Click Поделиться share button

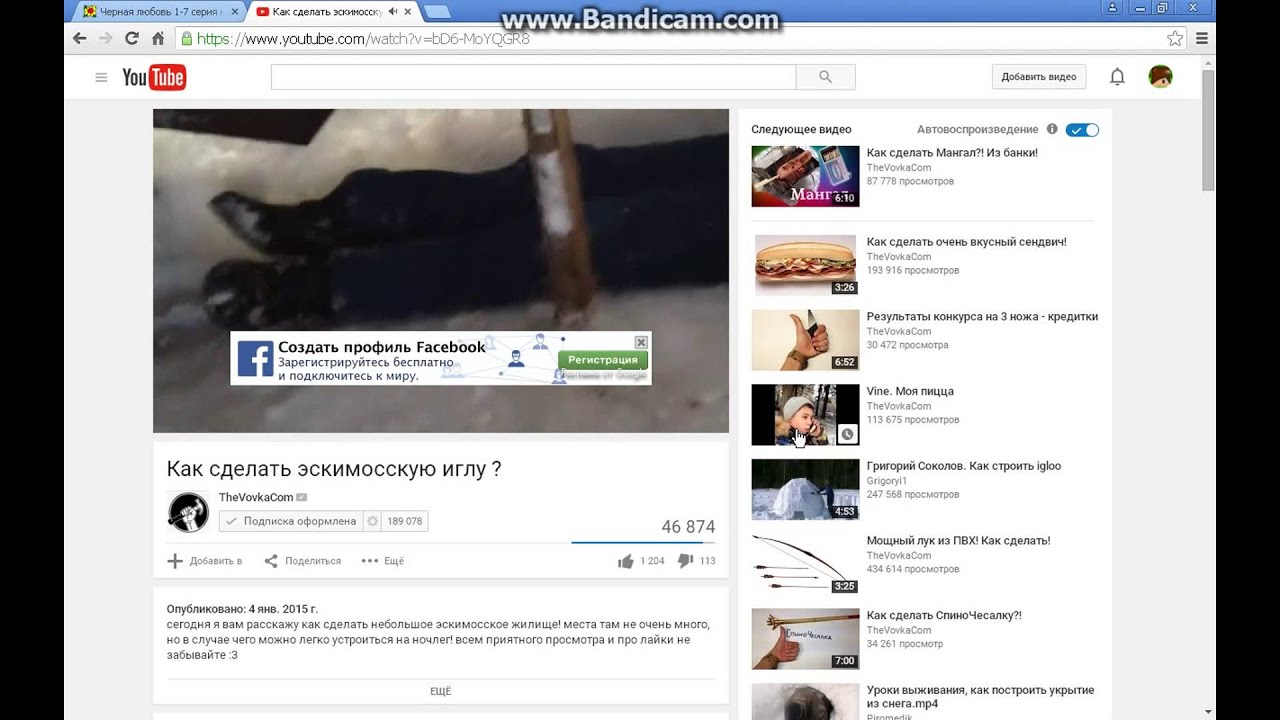pos(302,561)
